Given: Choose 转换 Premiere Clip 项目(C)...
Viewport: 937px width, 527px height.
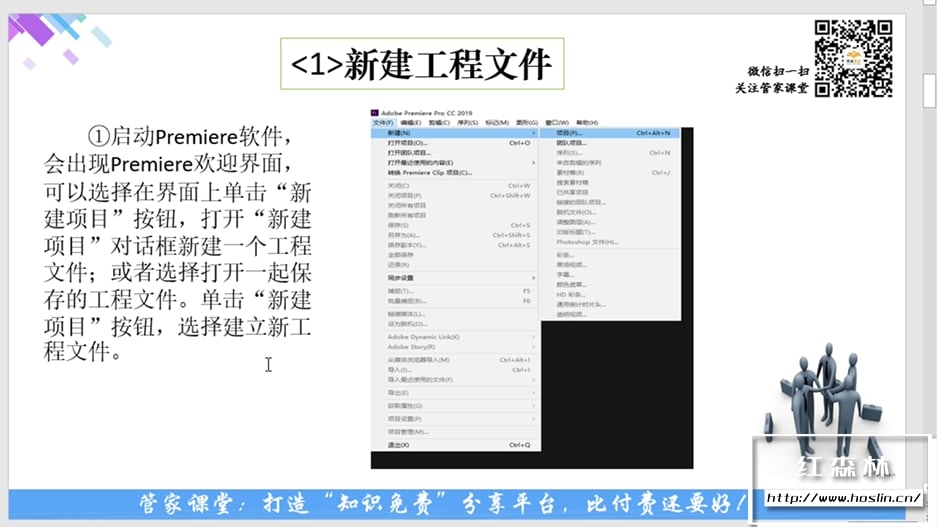Looking at the screenshot, I should 456,173.
